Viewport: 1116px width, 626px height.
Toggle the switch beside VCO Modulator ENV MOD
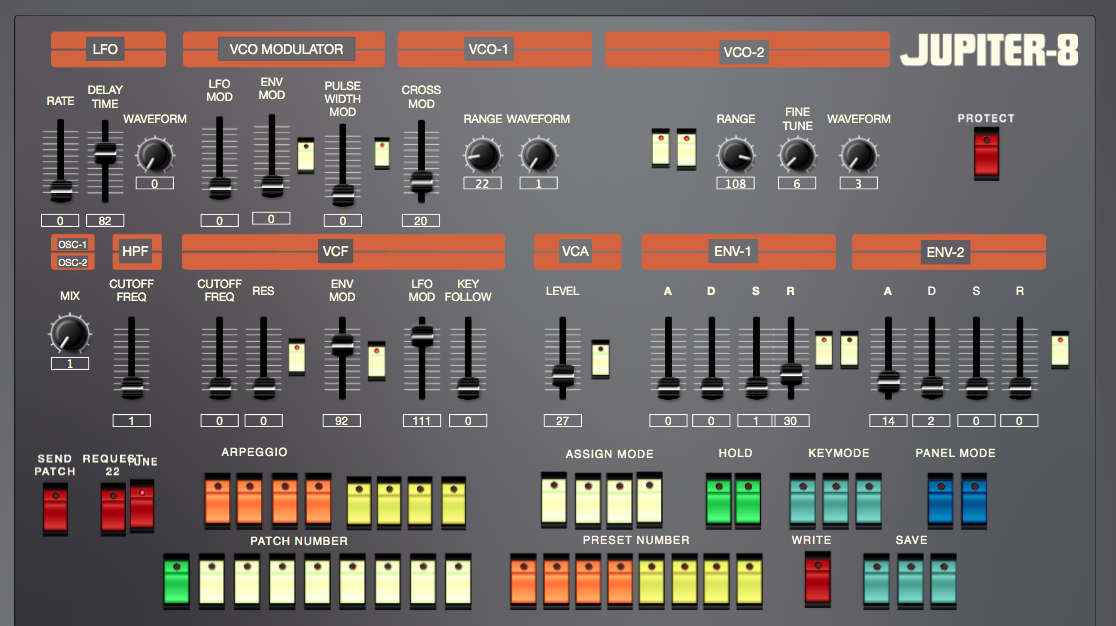click(x=306, y=154)
